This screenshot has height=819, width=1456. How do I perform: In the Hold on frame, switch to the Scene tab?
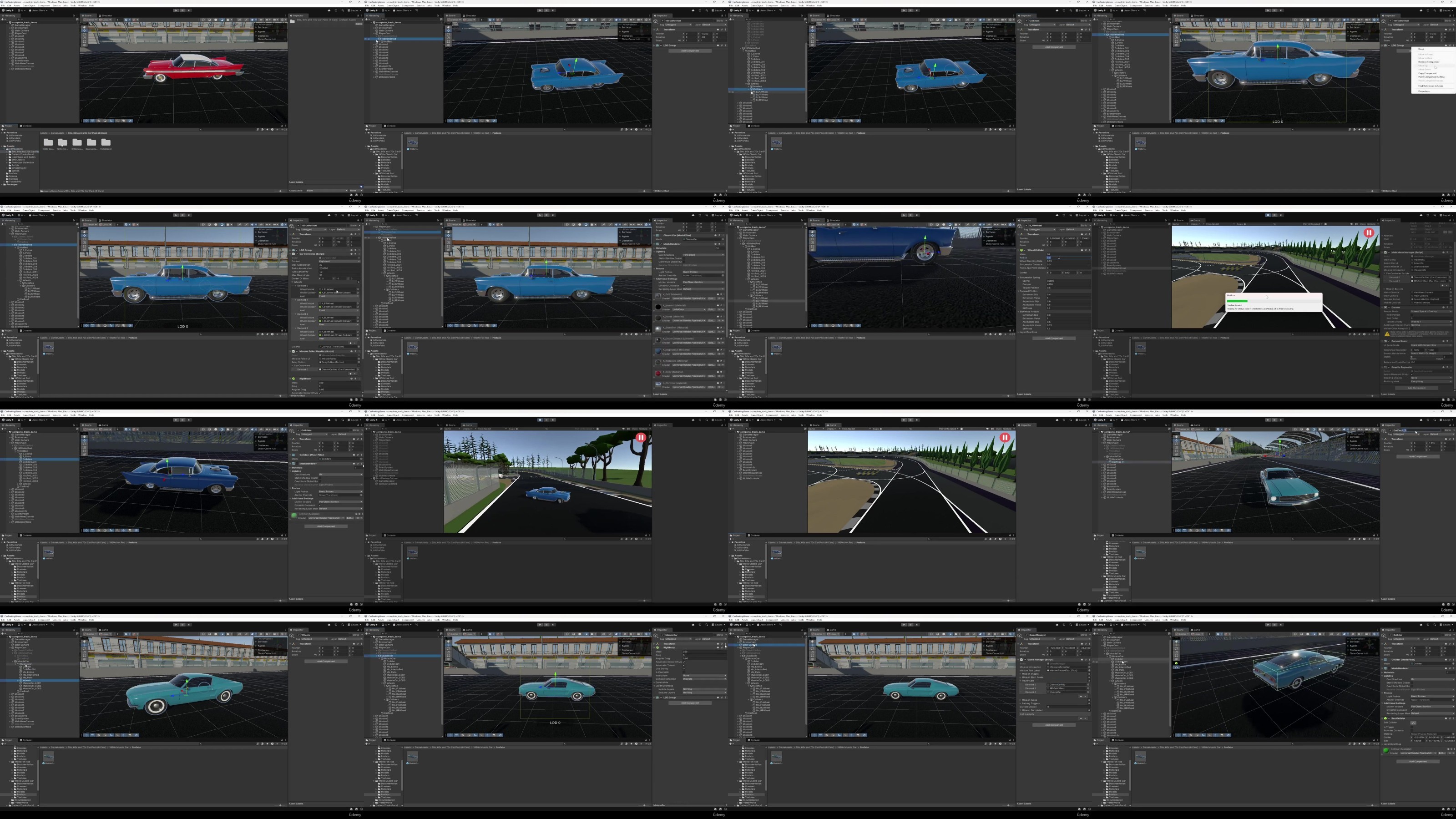point(1179,220)
